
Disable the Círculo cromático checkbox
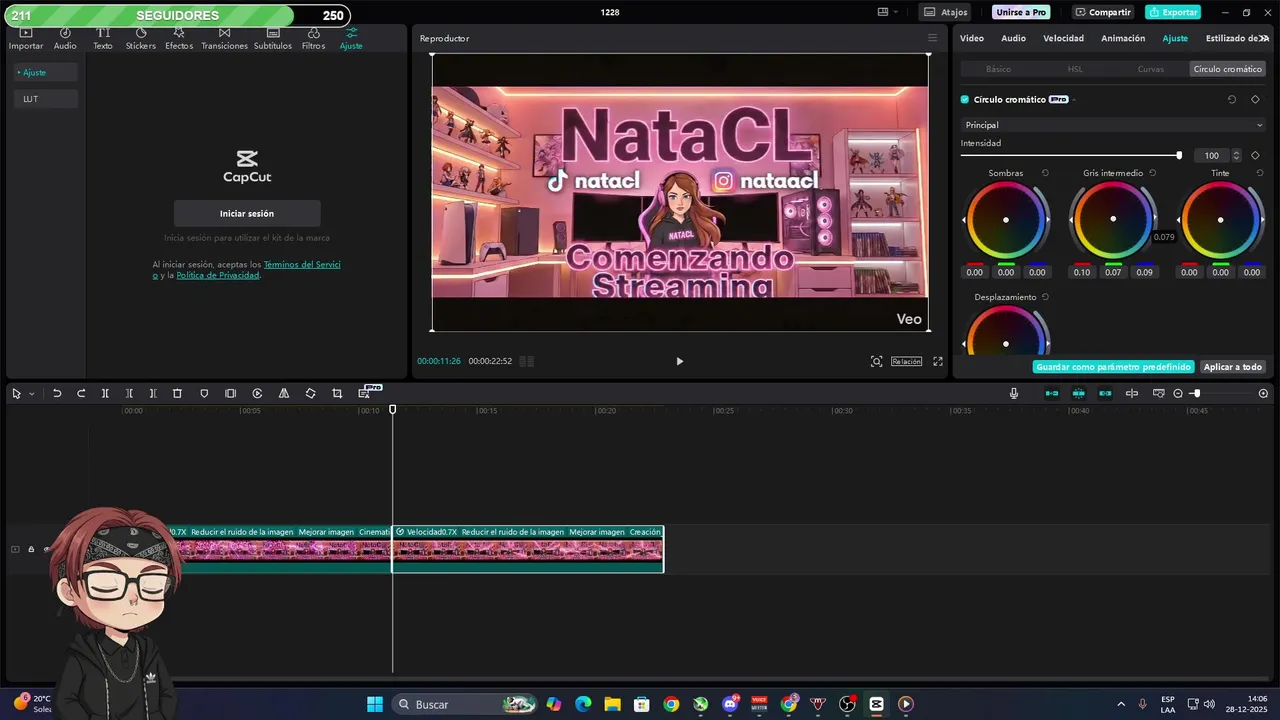(x=965, y=100)
